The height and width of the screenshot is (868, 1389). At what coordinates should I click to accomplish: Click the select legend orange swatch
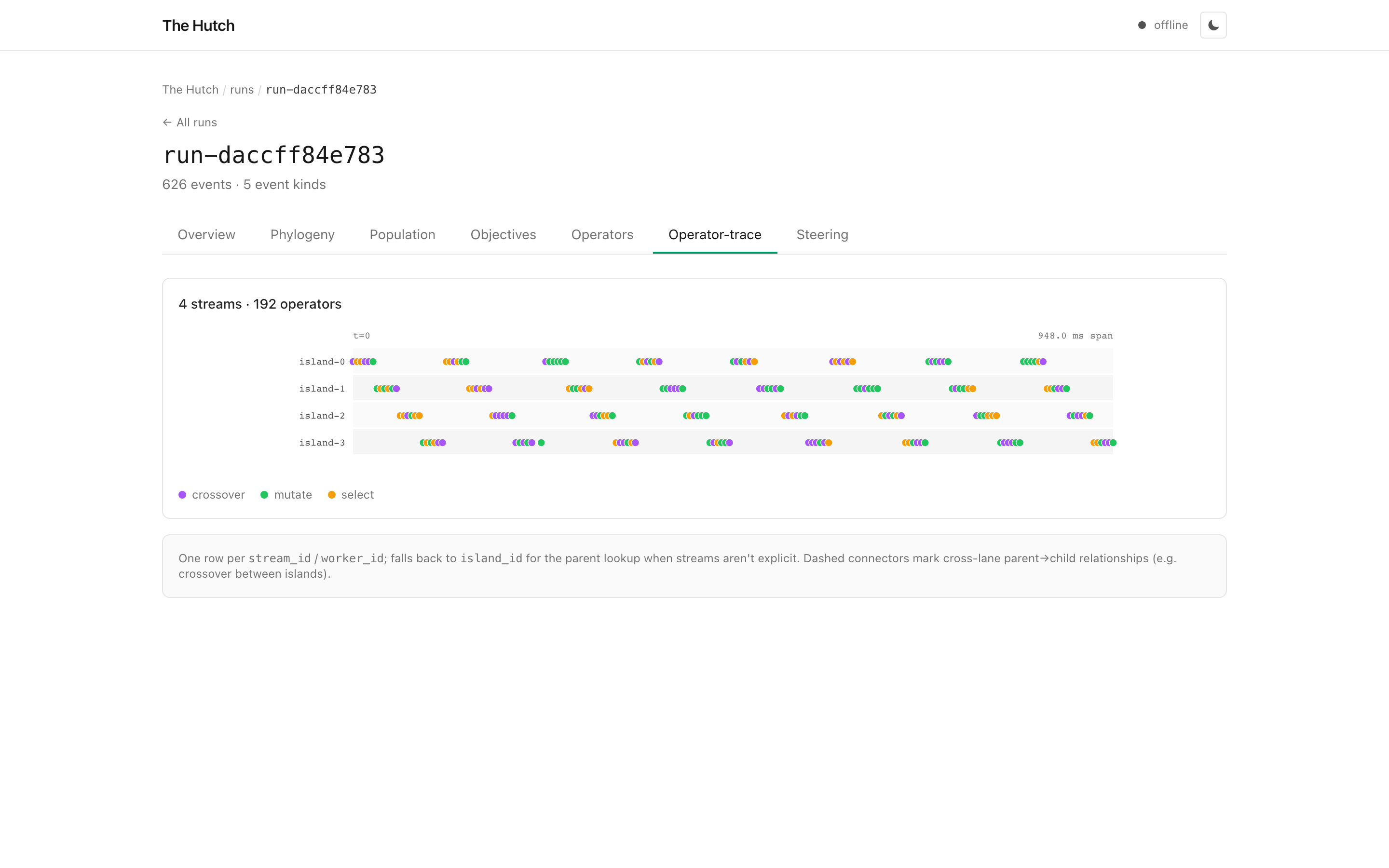coord(332,495)
